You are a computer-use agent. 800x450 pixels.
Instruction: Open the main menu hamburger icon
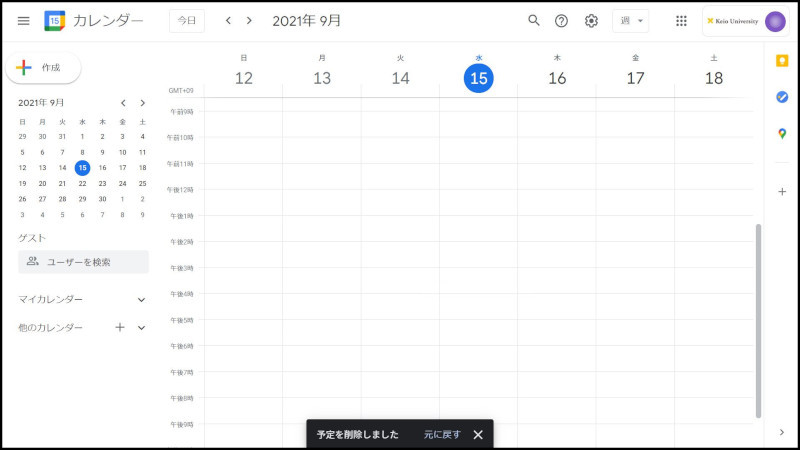[x=23, y=21]
